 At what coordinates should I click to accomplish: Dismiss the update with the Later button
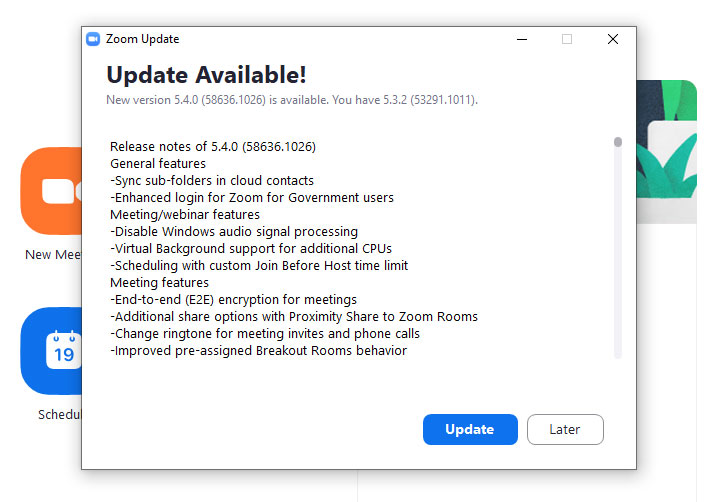pyautogui.click(x=565, y=429)
